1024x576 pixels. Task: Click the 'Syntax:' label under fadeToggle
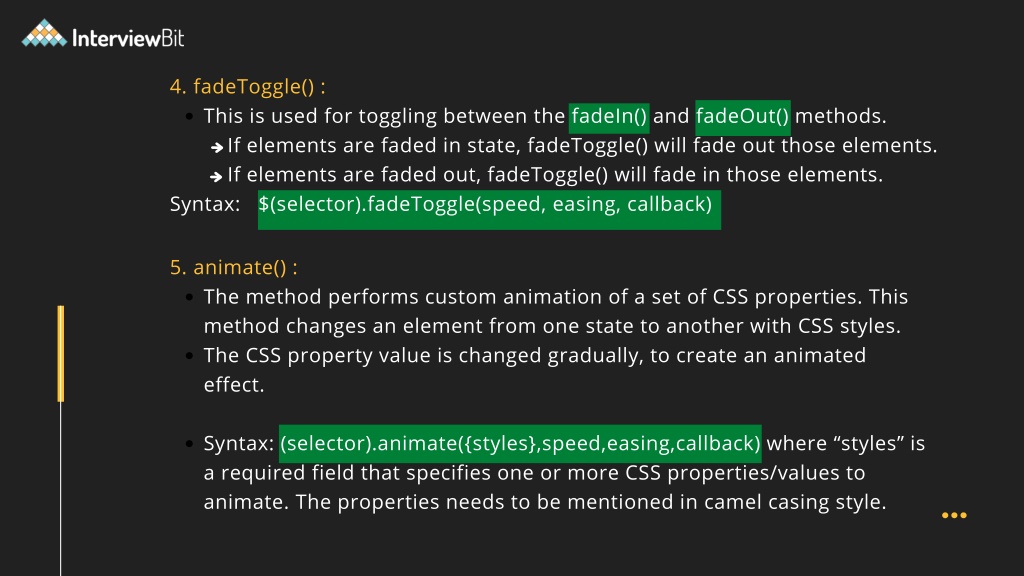click(x=205, y=204)
